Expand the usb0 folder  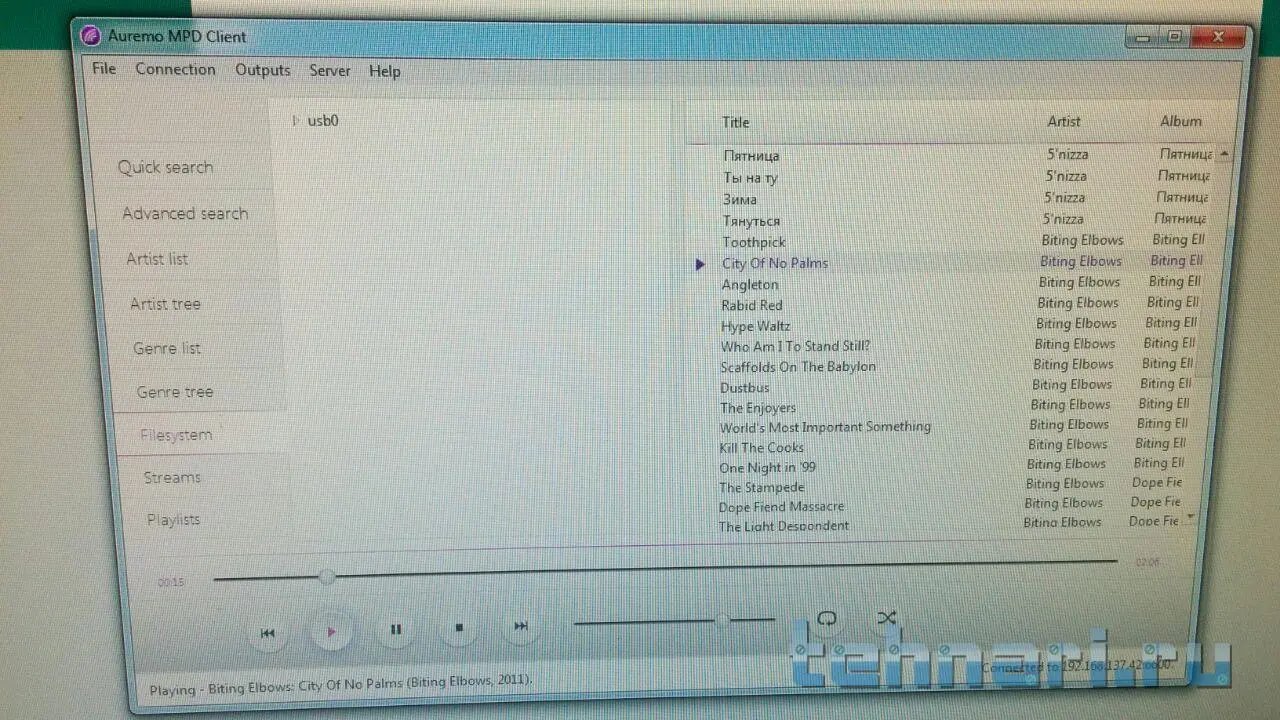[296, 121]
